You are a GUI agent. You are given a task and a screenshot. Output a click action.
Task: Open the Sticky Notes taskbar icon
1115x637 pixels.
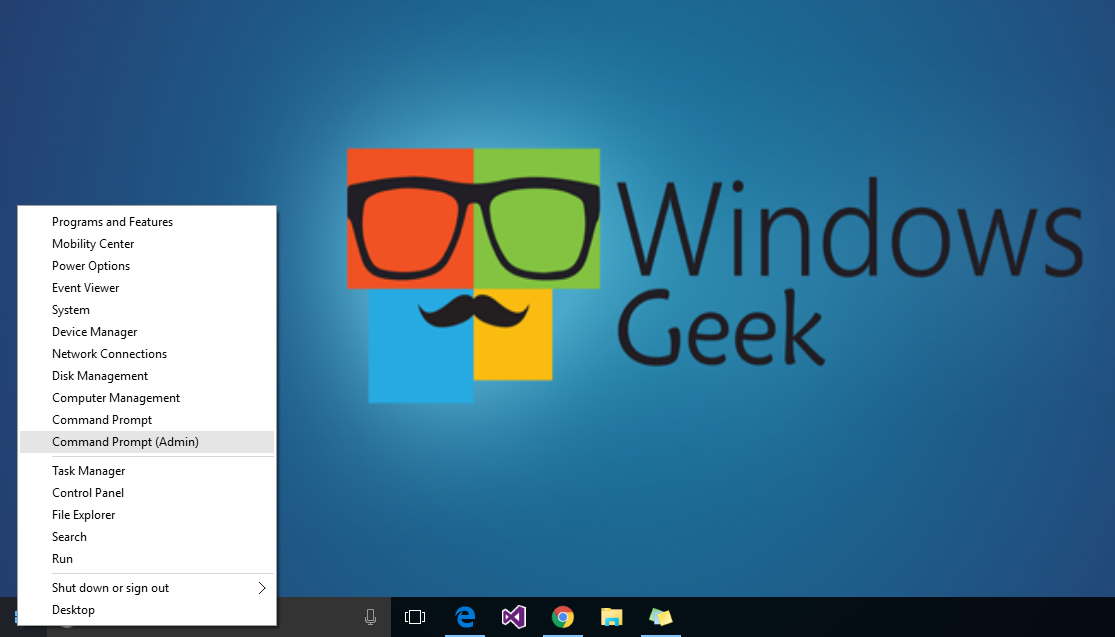pos(661,617)
